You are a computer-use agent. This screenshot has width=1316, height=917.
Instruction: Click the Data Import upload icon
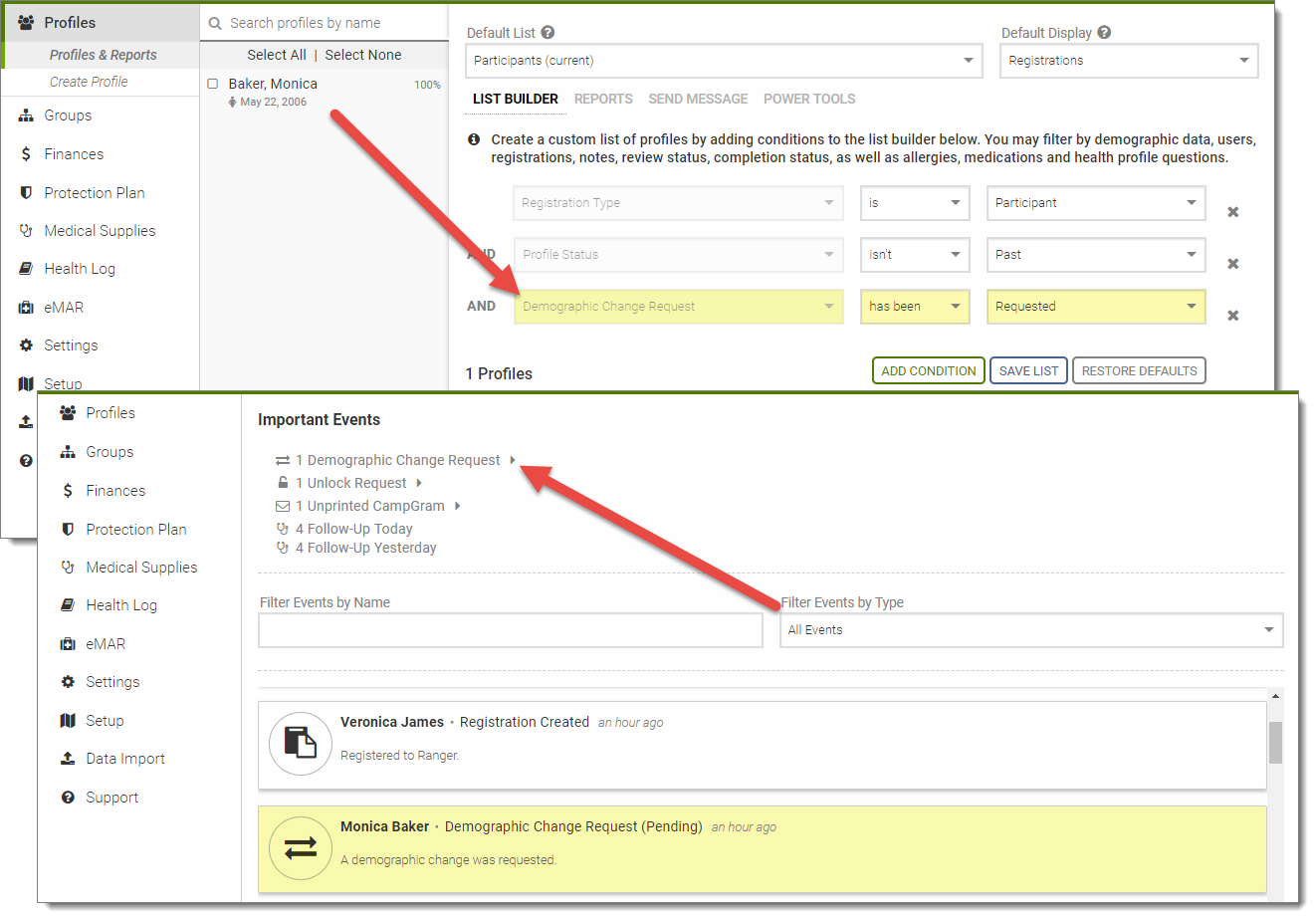tap(68, 759)
